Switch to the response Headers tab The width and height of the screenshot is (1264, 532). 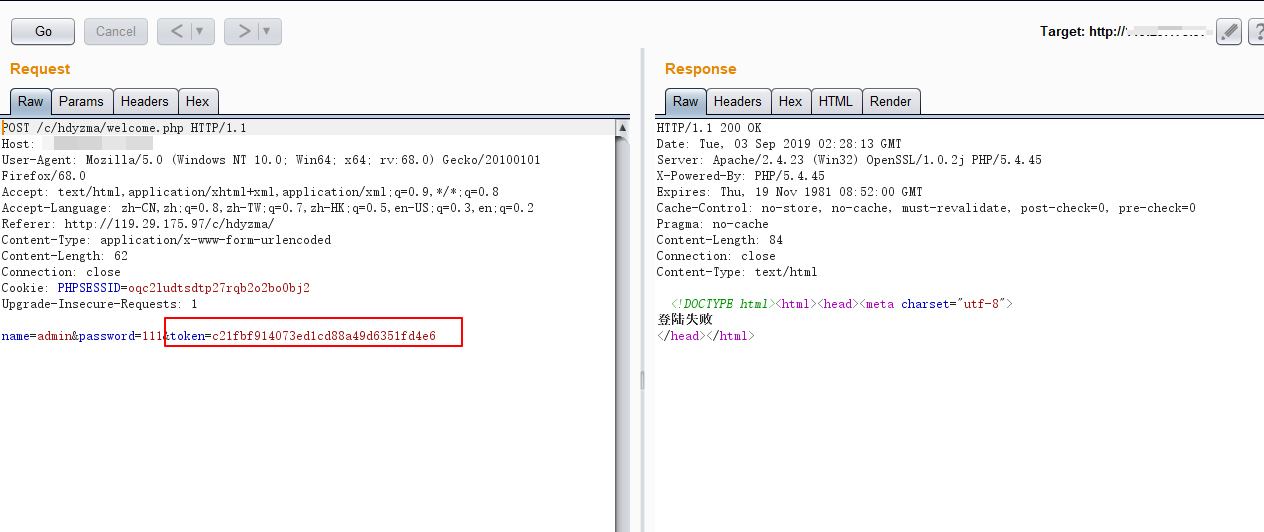pos(738,101)
